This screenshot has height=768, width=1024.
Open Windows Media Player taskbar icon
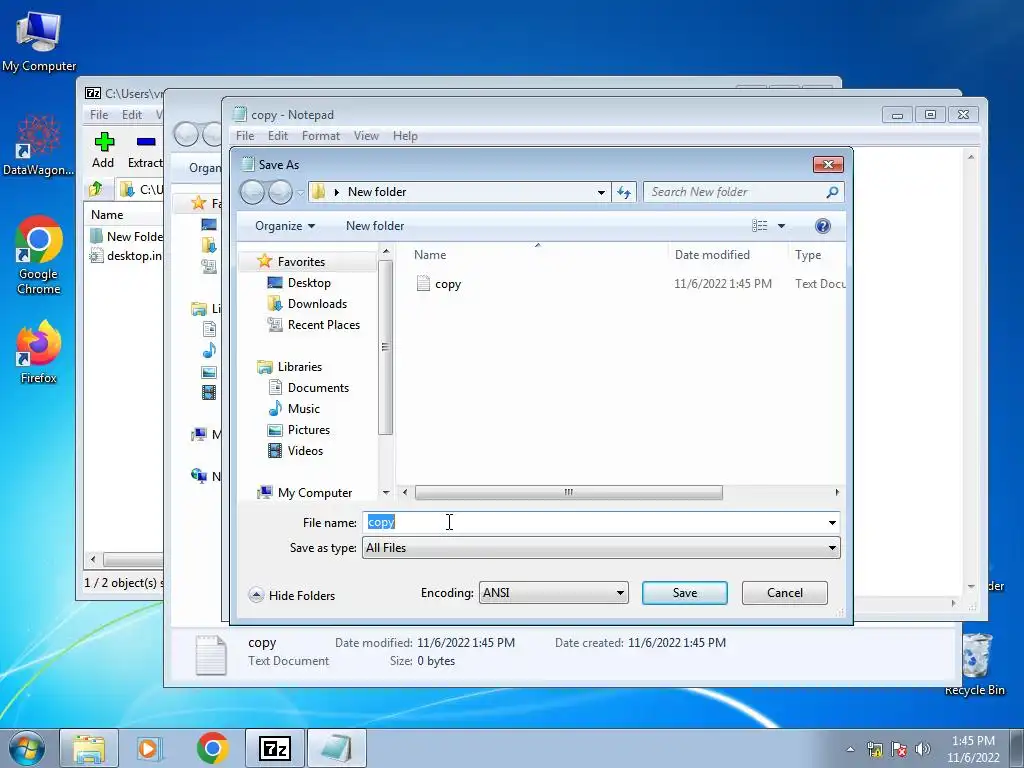tap(150, 748)
